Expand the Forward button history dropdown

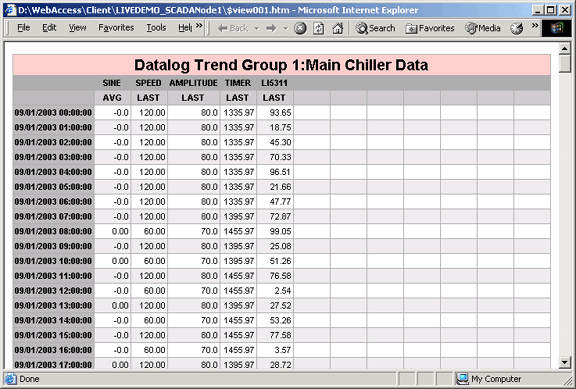[285, 28]
